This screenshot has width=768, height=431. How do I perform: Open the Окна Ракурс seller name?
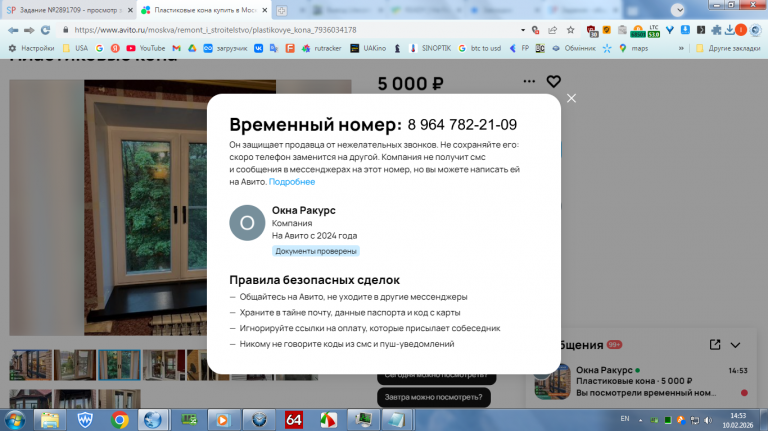304,210
